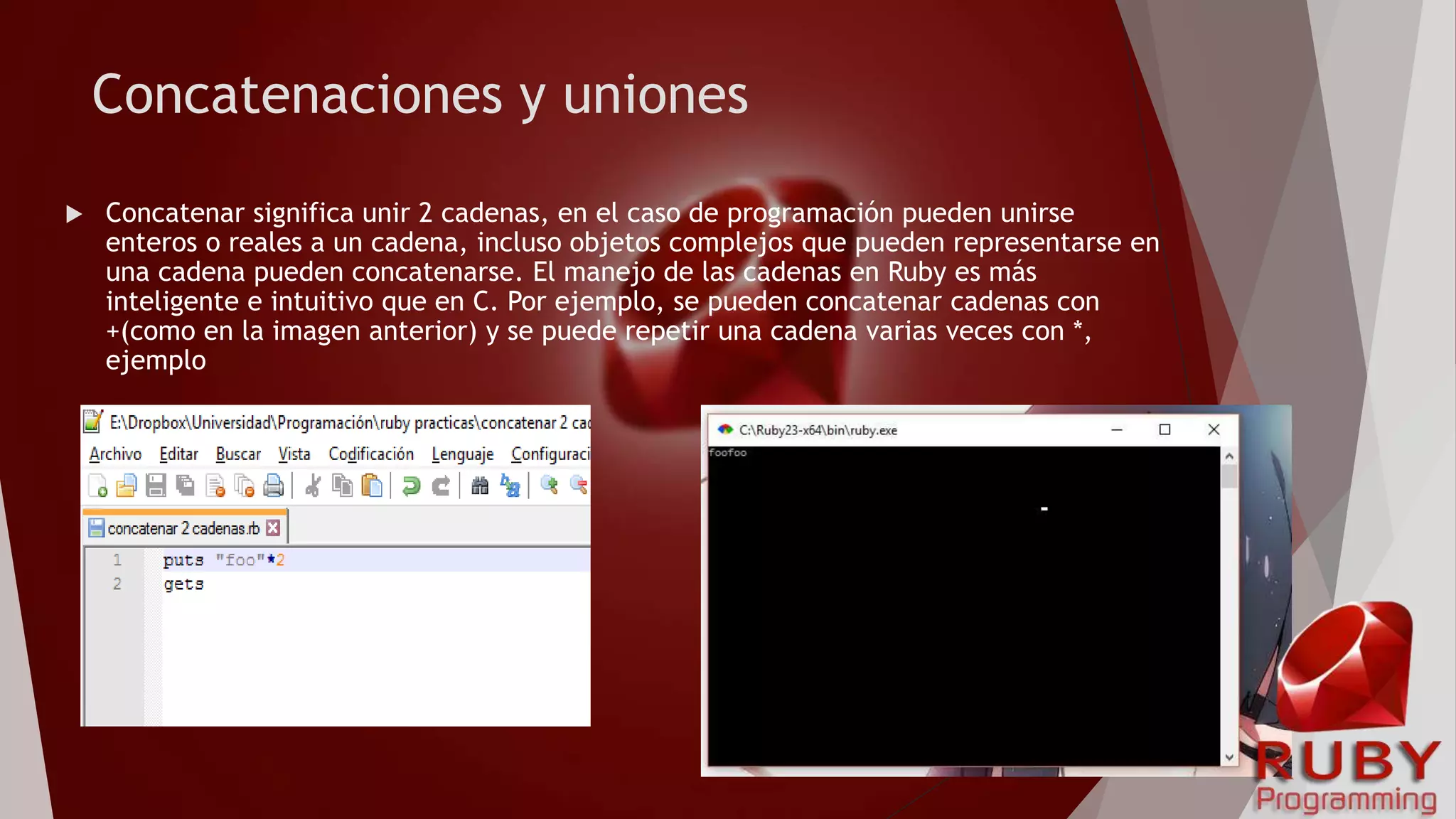
Task: Open the Vista menu
Action: tap(294, 454)
